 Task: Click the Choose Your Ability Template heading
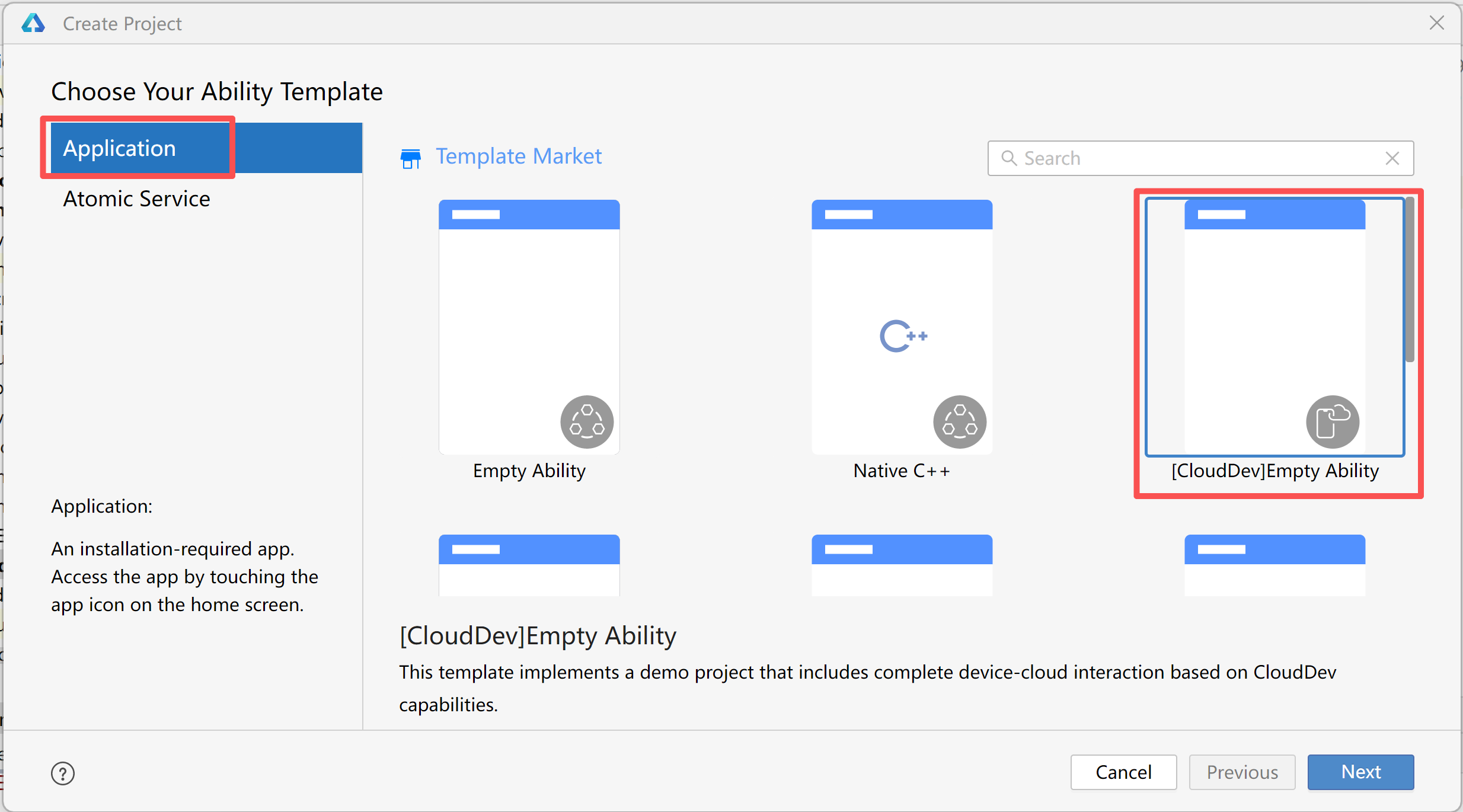(x=217, y=92)
